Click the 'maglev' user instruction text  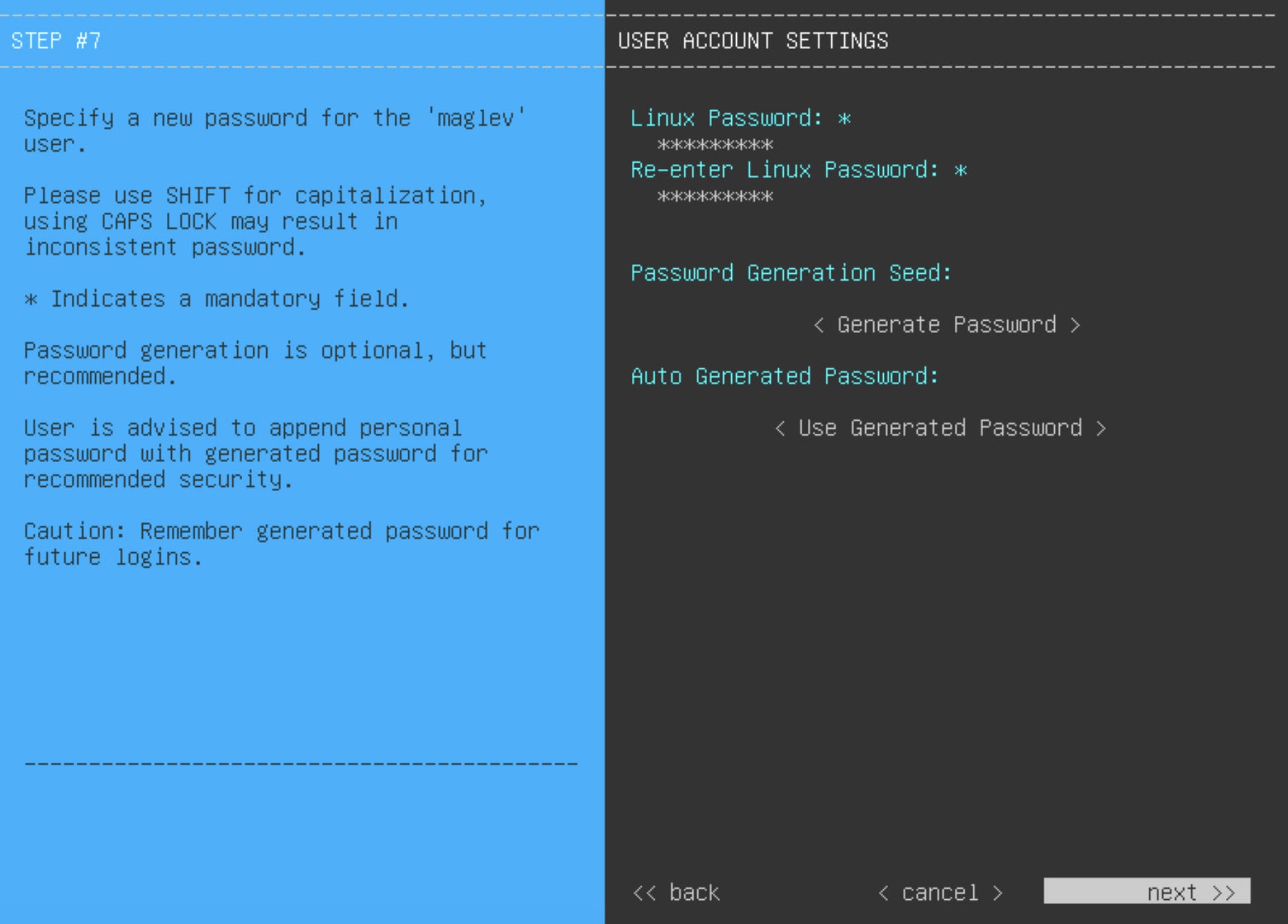tap(275, 131)
